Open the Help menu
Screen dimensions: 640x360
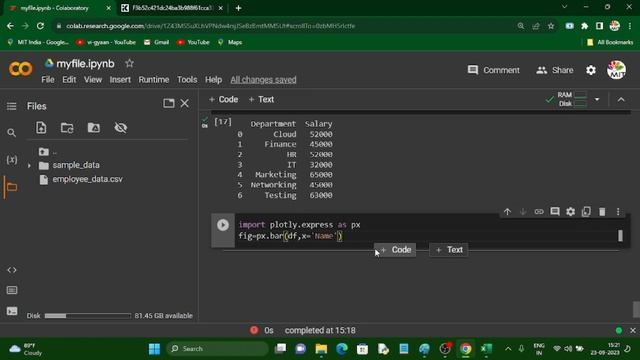point(213,80)
